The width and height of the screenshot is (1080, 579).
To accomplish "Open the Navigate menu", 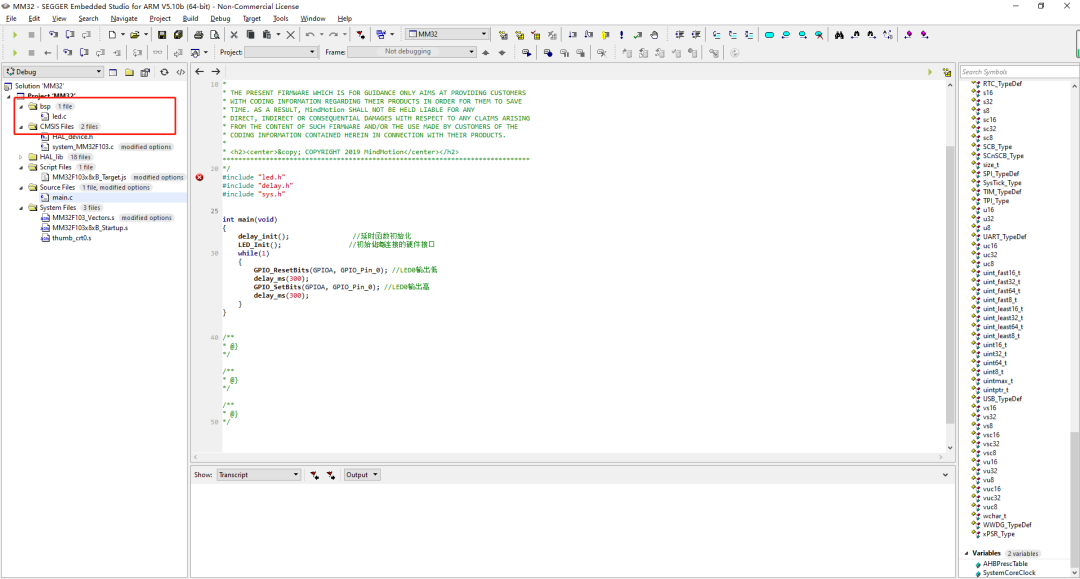I will 124,19.
